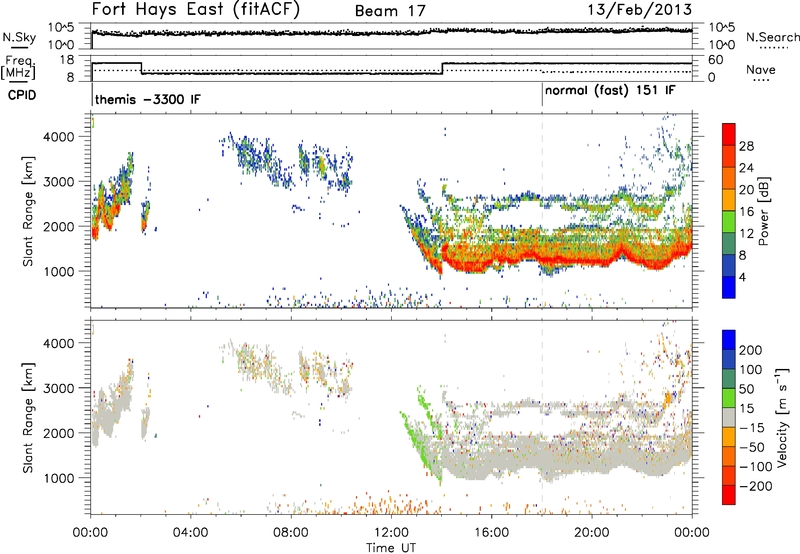Pick the gray segment of Velocity color bar
Viewport: 800px width, 554px height.
click(729, 417)
